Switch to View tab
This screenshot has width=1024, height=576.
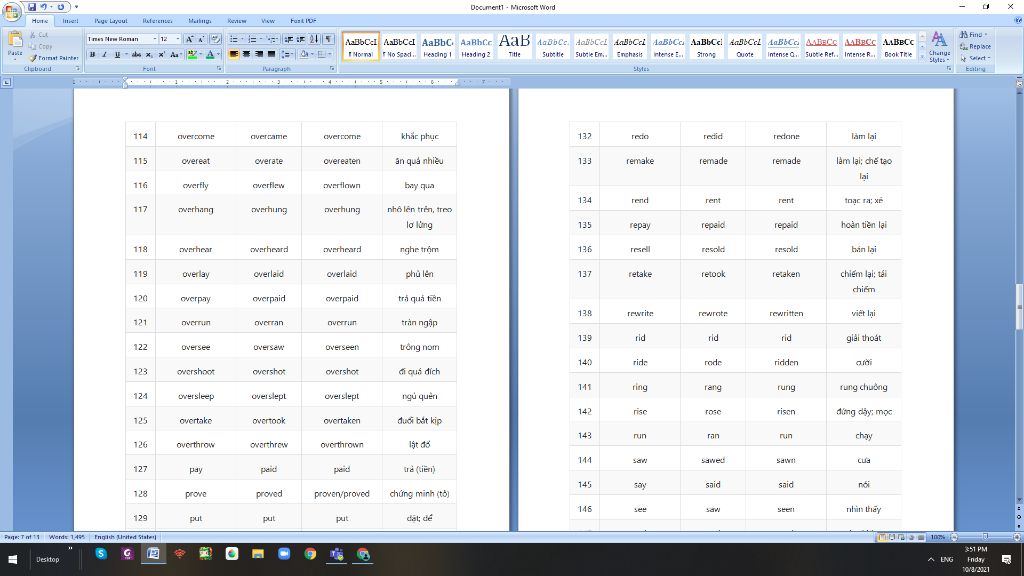click(268, 21)
